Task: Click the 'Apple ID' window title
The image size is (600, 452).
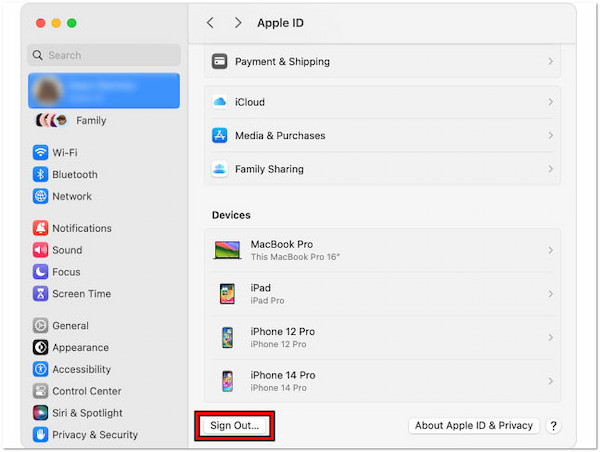Action: click(280, 23)
